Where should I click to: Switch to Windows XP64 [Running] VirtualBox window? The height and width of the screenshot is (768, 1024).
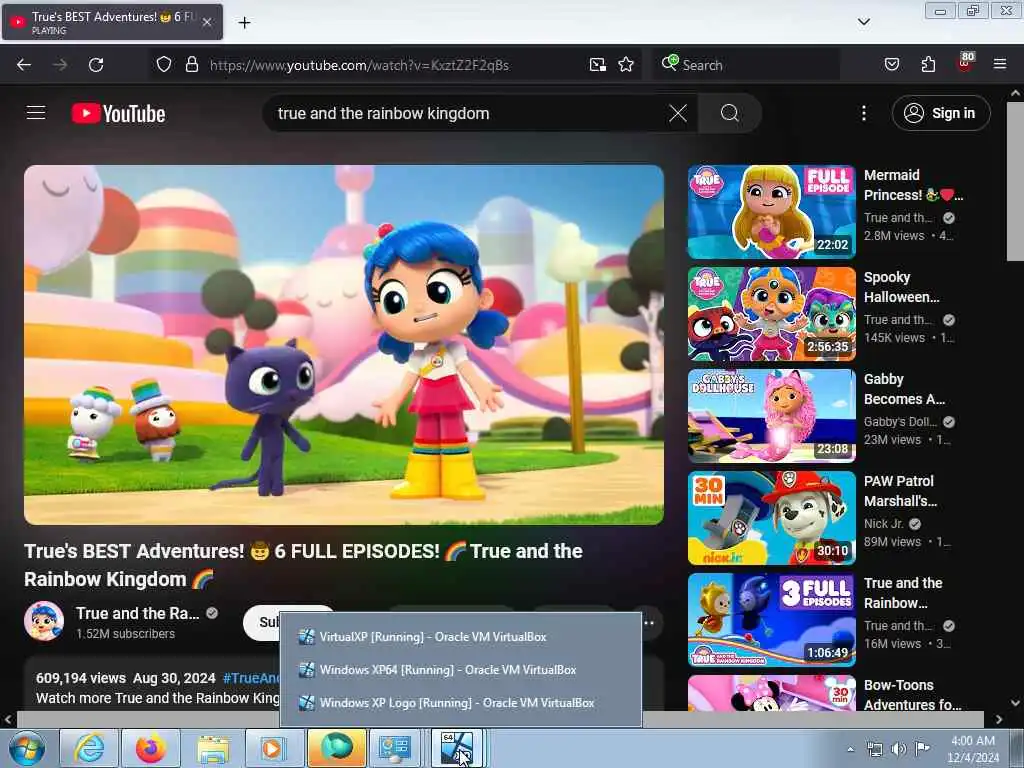click(x=460, y=670)
